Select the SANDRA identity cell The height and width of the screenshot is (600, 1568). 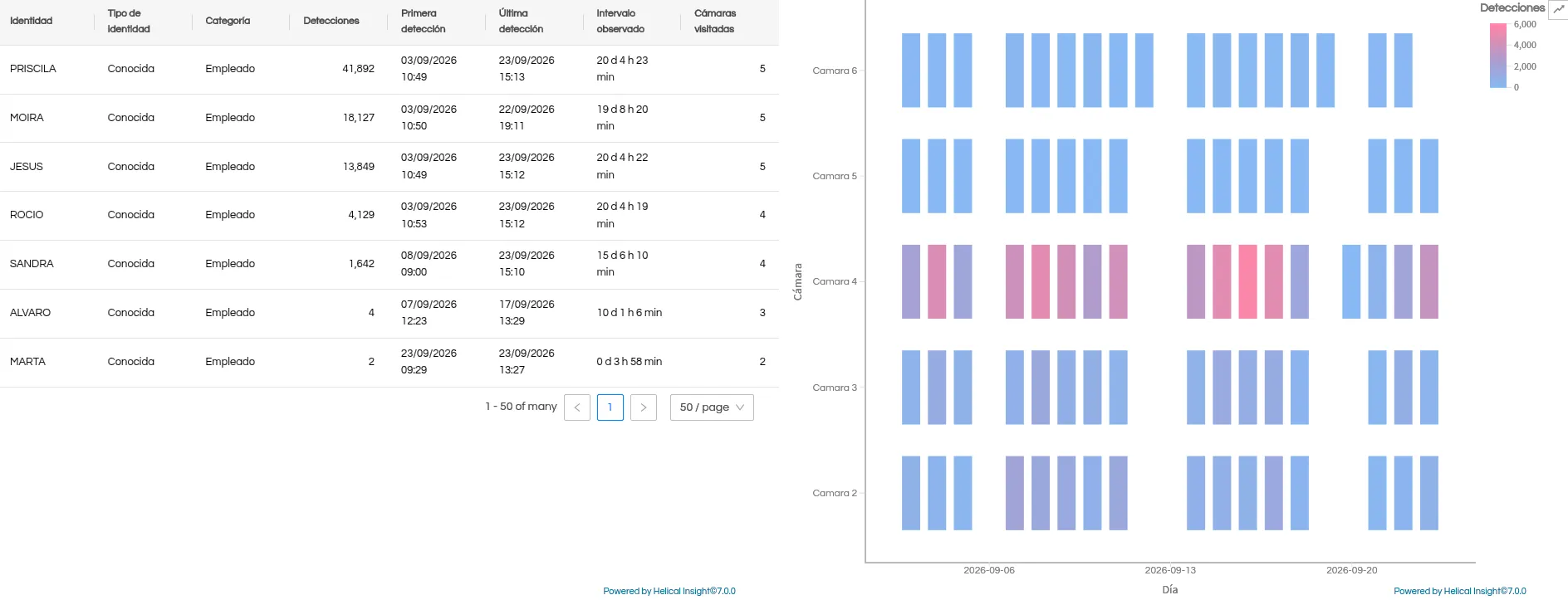32,264
